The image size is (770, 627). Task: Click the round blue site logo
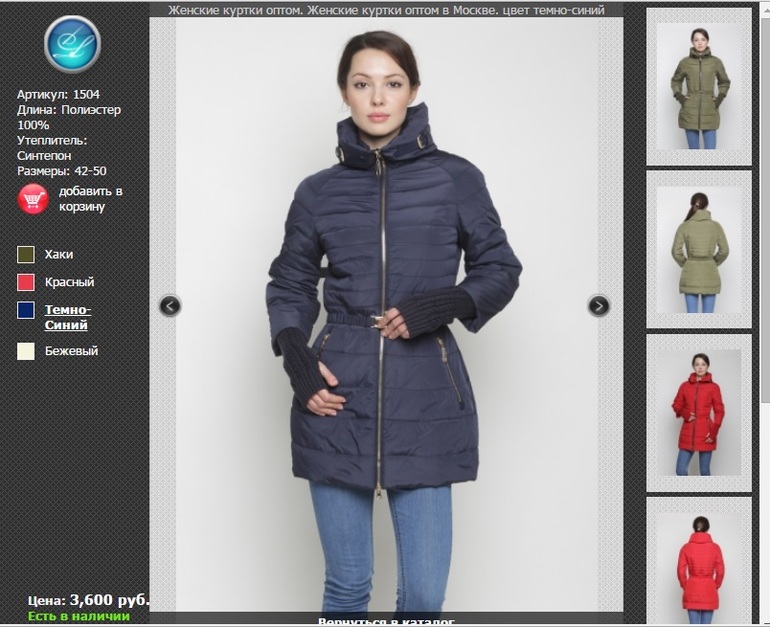[x=73, y=44]
